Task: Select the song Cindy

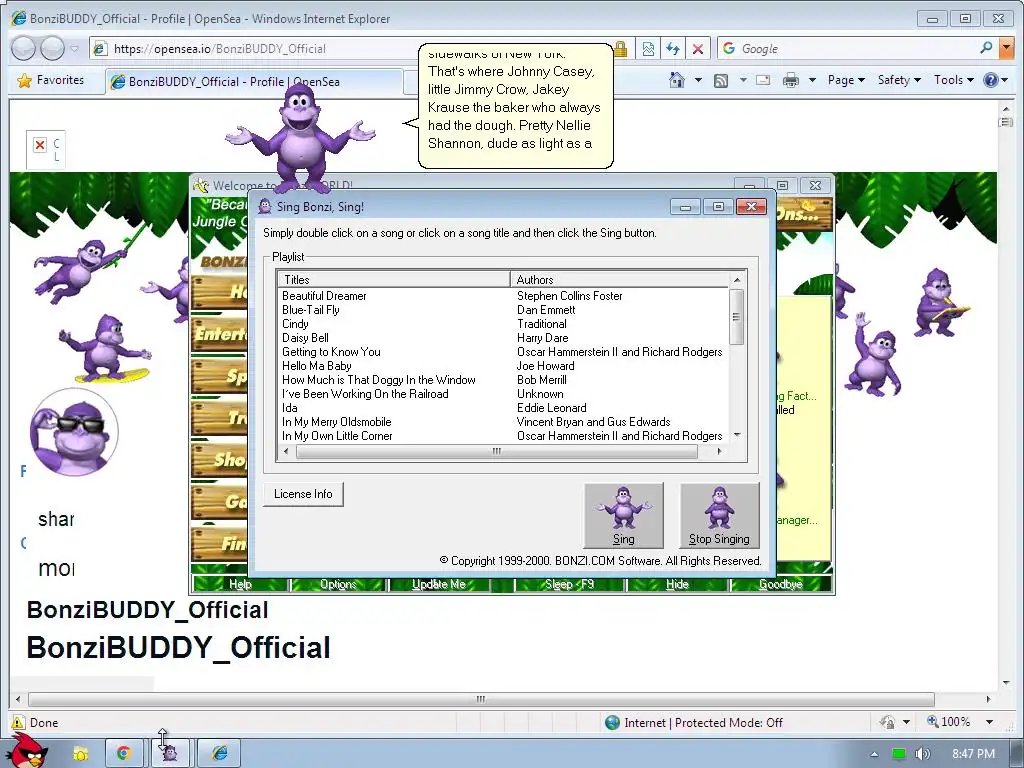Action: coord(295,324)
